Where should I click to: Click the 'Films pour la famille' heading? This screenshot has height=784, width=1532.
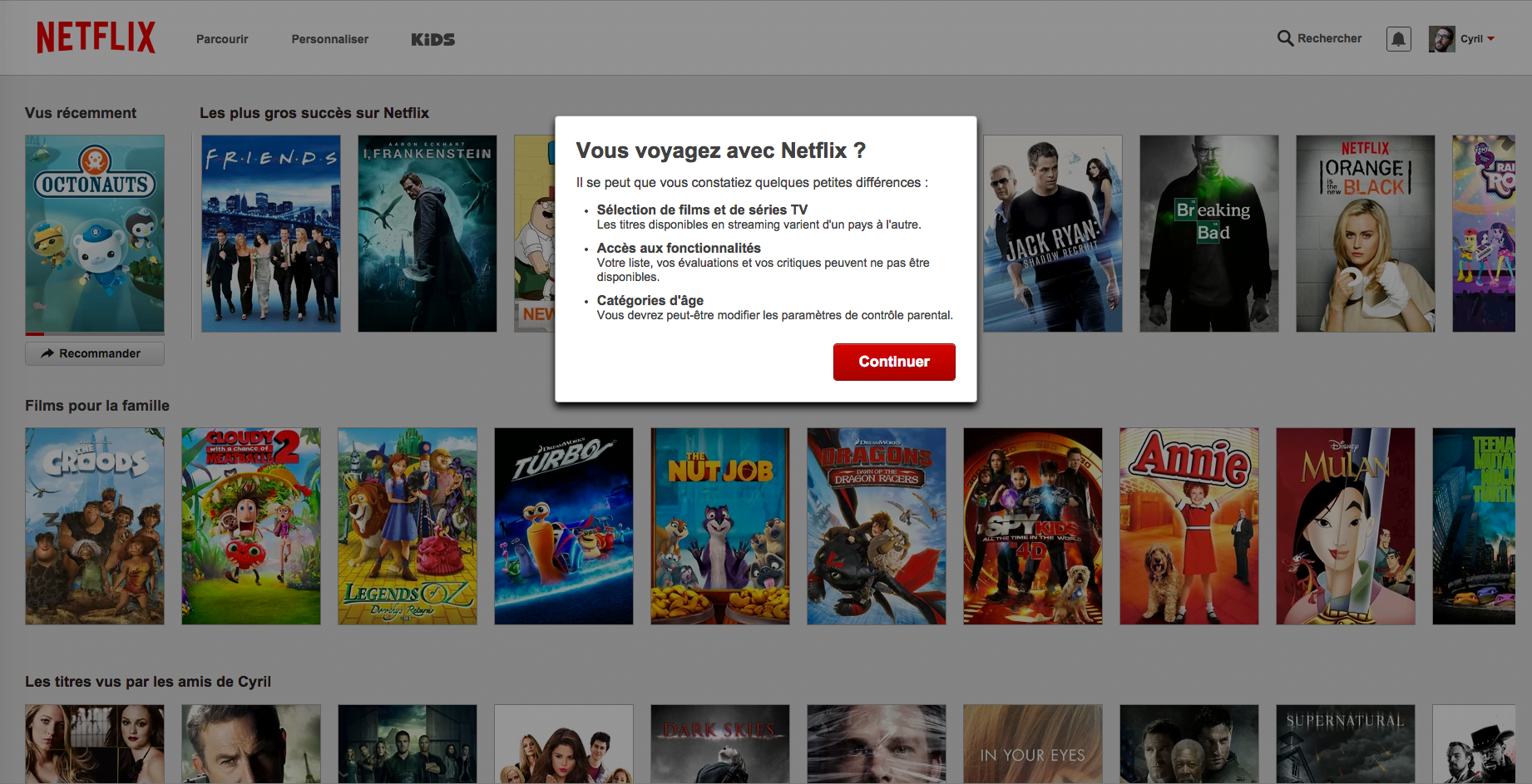click(x=97, y=406)
